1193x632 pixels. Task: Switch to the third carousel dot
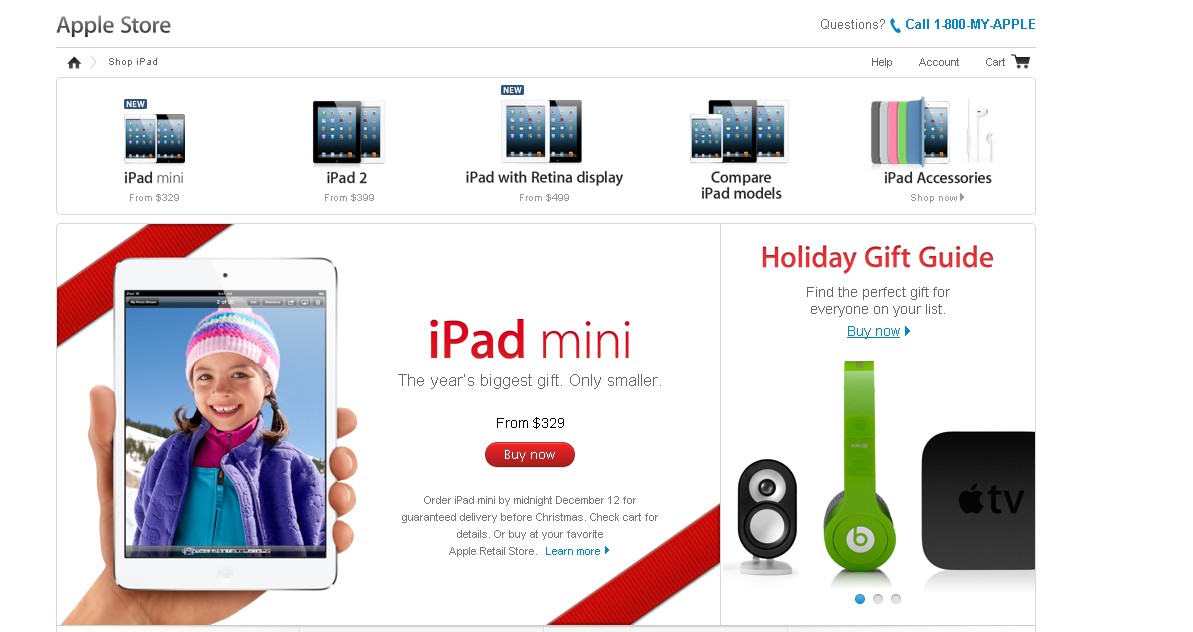(896, 599)
